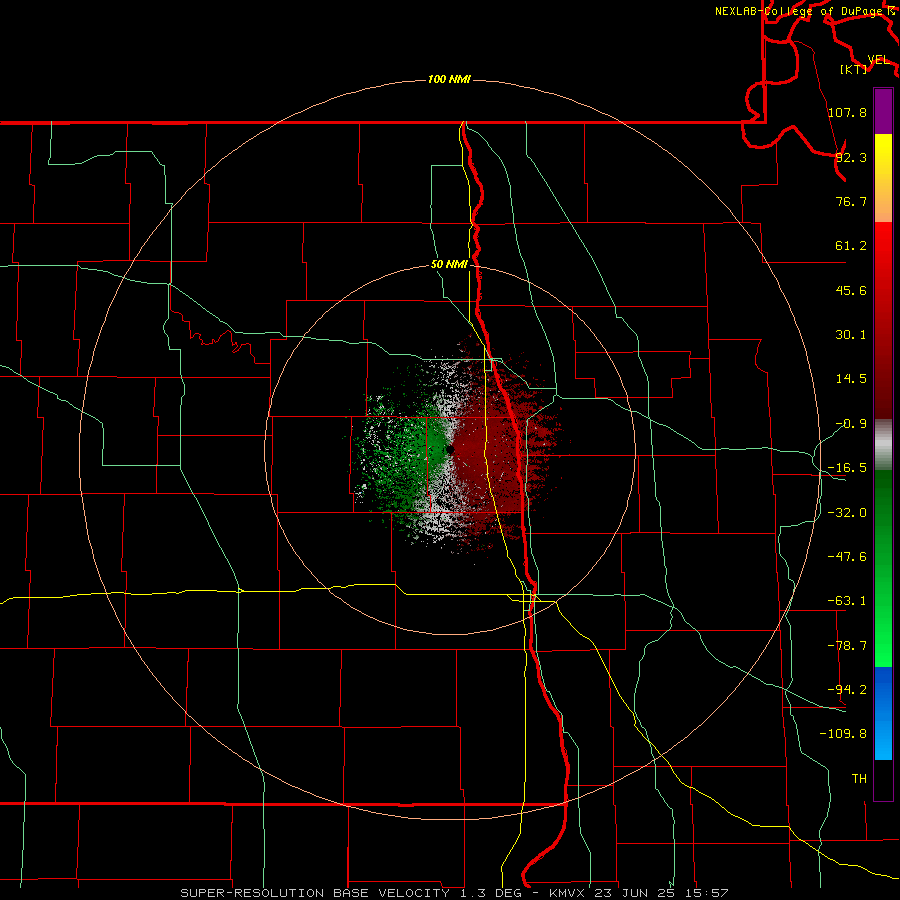Screen dimensions: 900x900
Task: Pick the blue segment of color bar
Action: coord(883,713)
